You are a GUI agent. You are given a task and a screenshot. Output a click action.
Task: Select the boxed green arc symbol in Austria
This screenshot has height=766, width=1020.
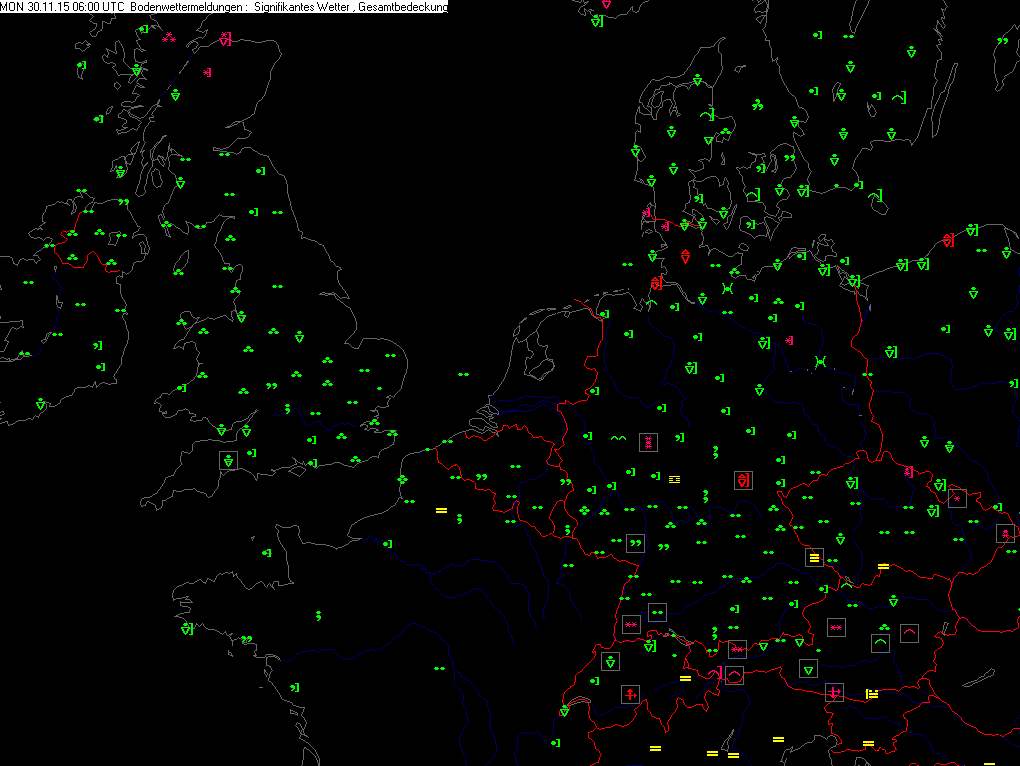880,642
